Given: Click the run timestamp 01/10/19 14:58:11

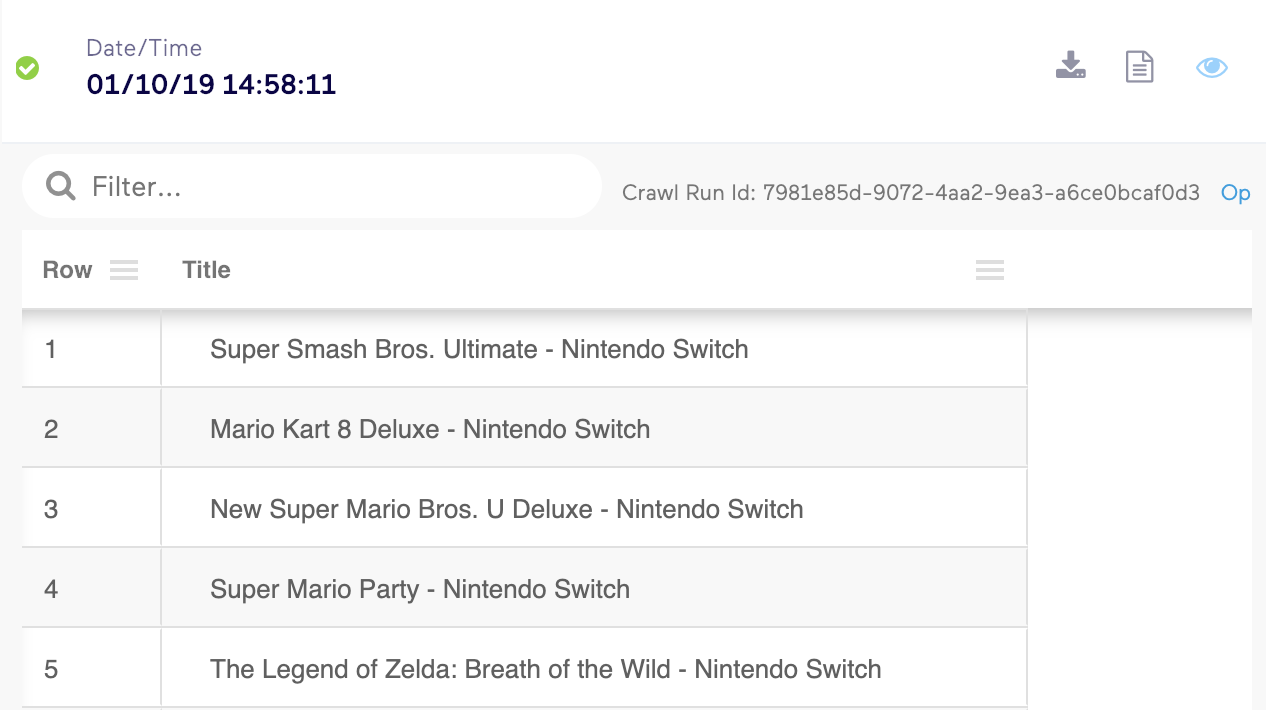Looking at the screenshot, I should (211, 85).
